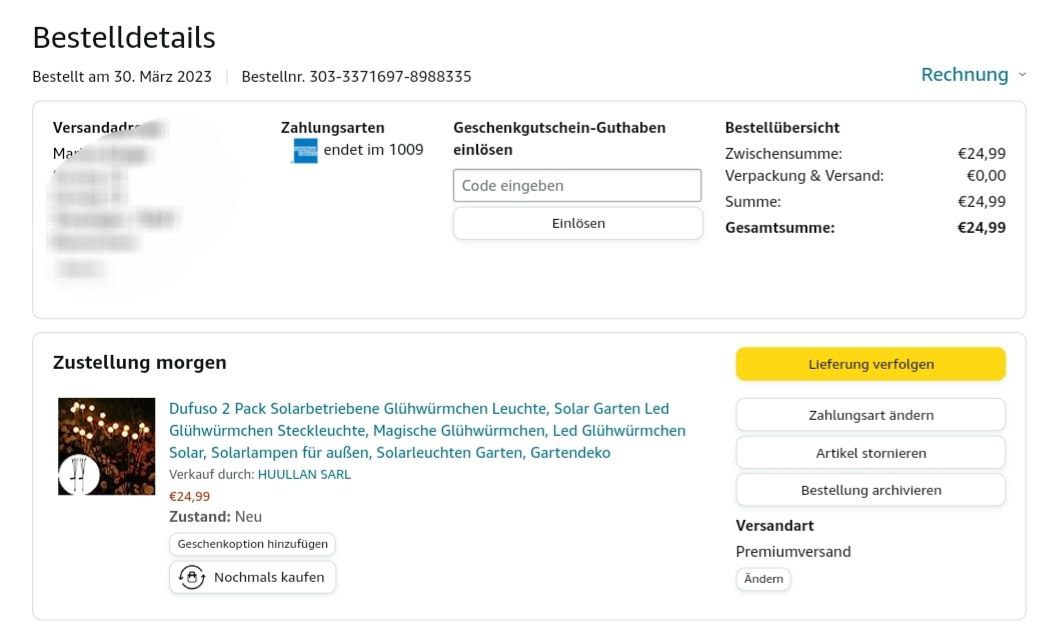Click Zahlungsart ändern button
This screenshot has width=1044, height=631.
[870, 415]
